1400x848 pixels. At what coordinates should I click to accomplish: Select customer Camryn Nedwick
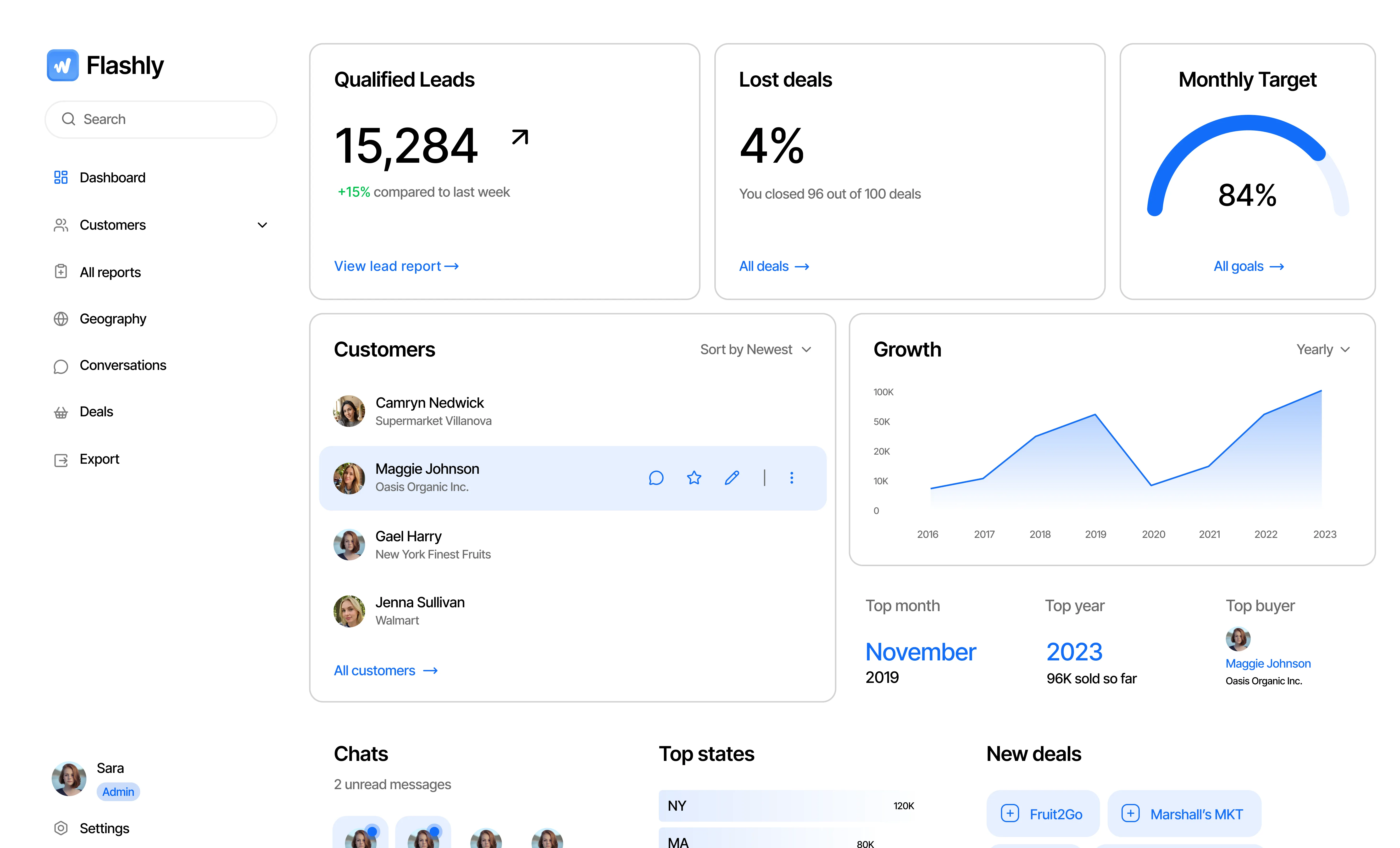pos(573,411)
